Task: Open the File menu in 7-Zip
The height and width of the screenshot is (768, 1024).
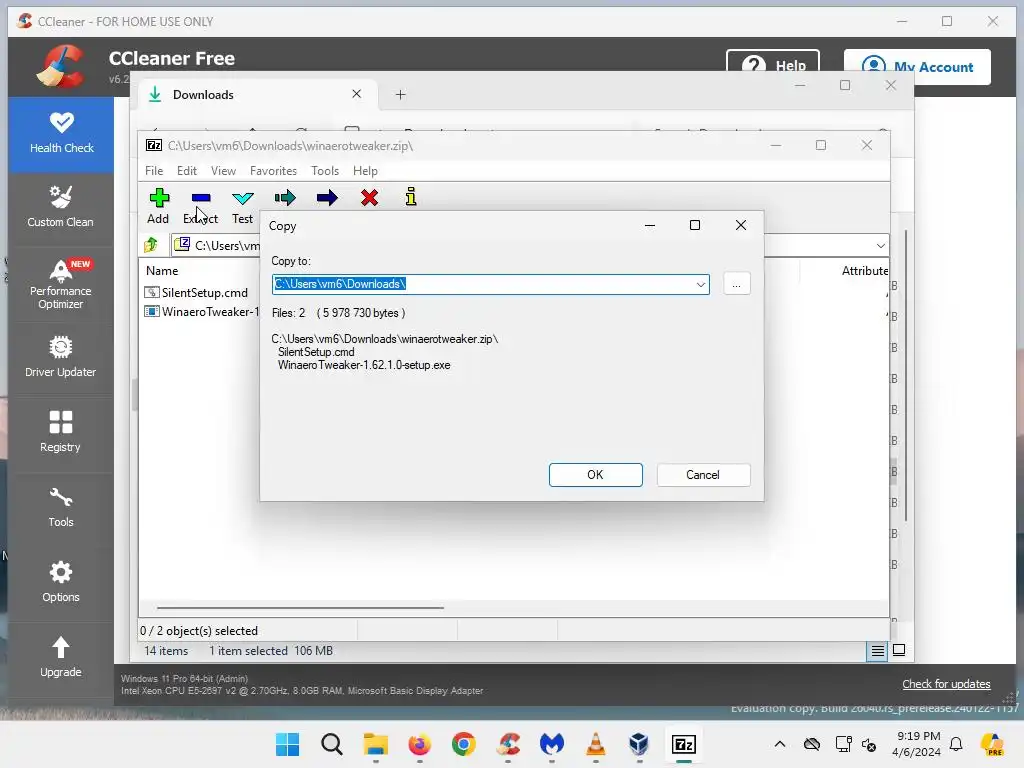Action: pos(154,170)
